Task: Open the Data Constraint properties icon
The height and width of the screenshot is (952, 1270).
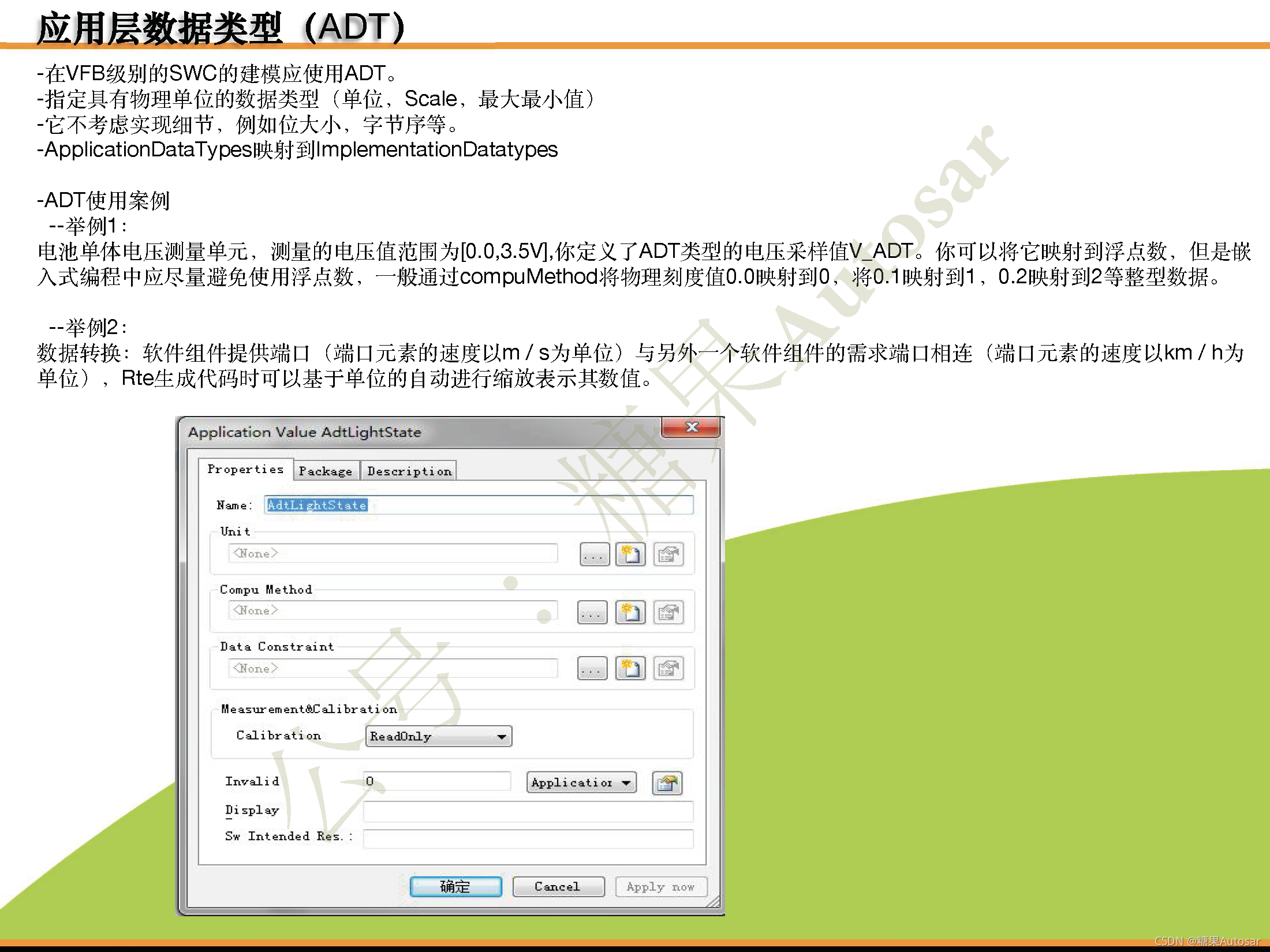Action: coord(668,668)
